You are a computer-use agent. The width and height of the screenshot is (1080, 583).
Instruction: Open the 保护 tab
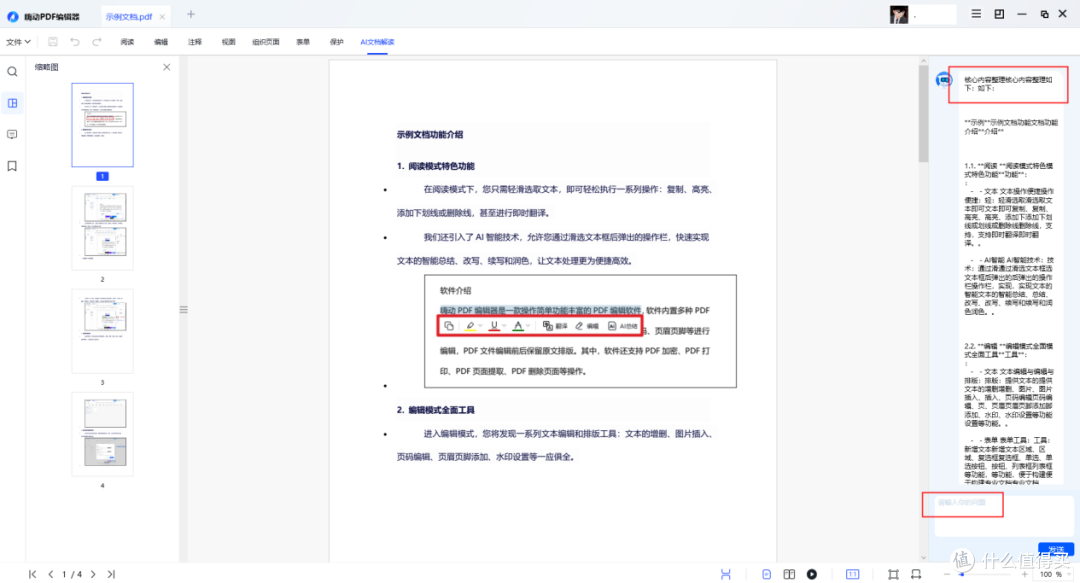(337, 42)
